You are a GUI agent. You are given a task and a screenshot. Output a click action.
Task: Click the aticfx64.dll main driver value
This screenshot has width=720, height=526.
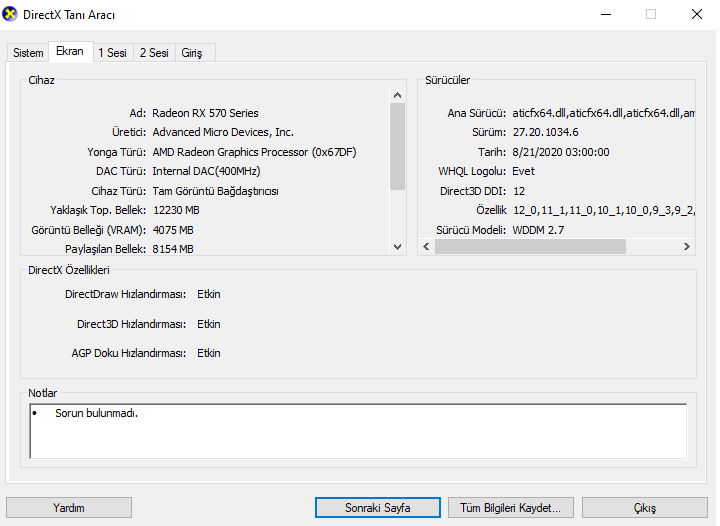tap(603, 113)
